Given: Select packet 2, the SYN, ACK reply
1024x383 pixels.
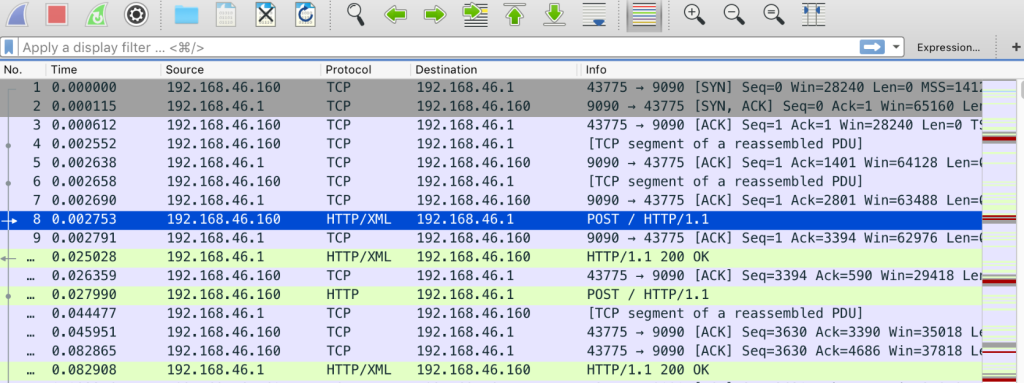Looking at the screenshot, I should [490, 107].
